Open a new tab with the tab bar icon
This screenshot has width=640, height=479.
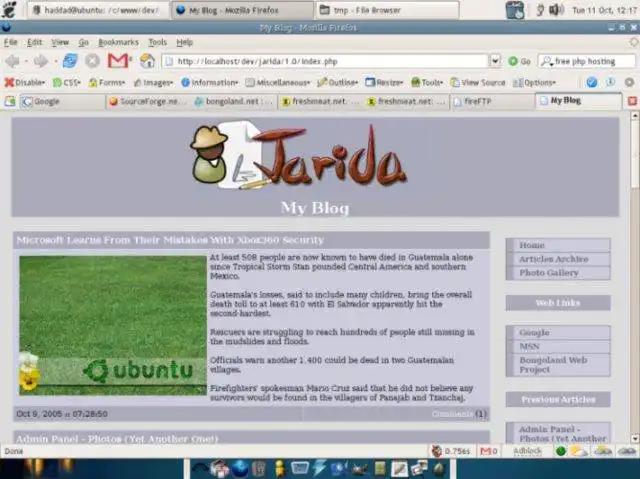coord(10,101)
